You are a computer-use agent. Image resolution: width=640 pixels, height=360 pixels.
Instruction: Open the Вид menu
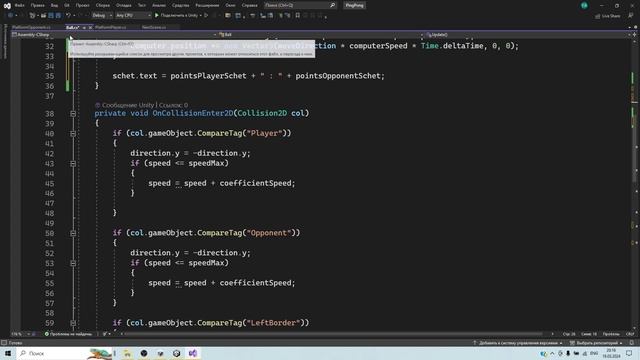pos(54,5)
